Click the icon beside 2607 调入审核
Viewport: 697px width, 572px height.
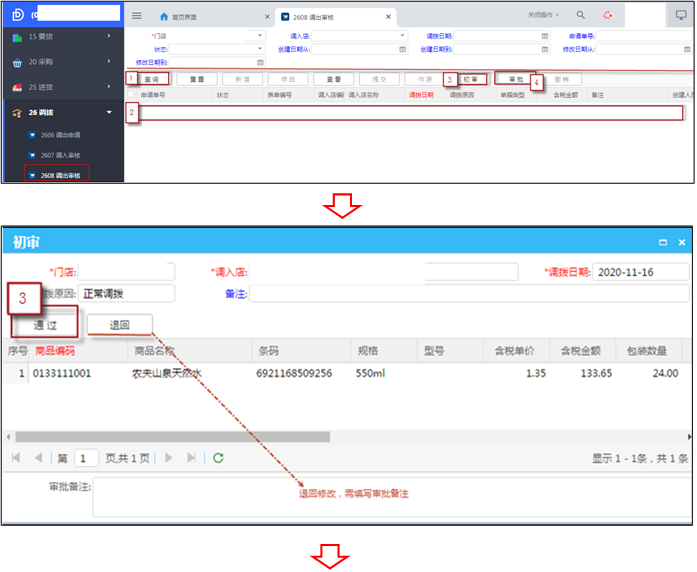point(32,155)
